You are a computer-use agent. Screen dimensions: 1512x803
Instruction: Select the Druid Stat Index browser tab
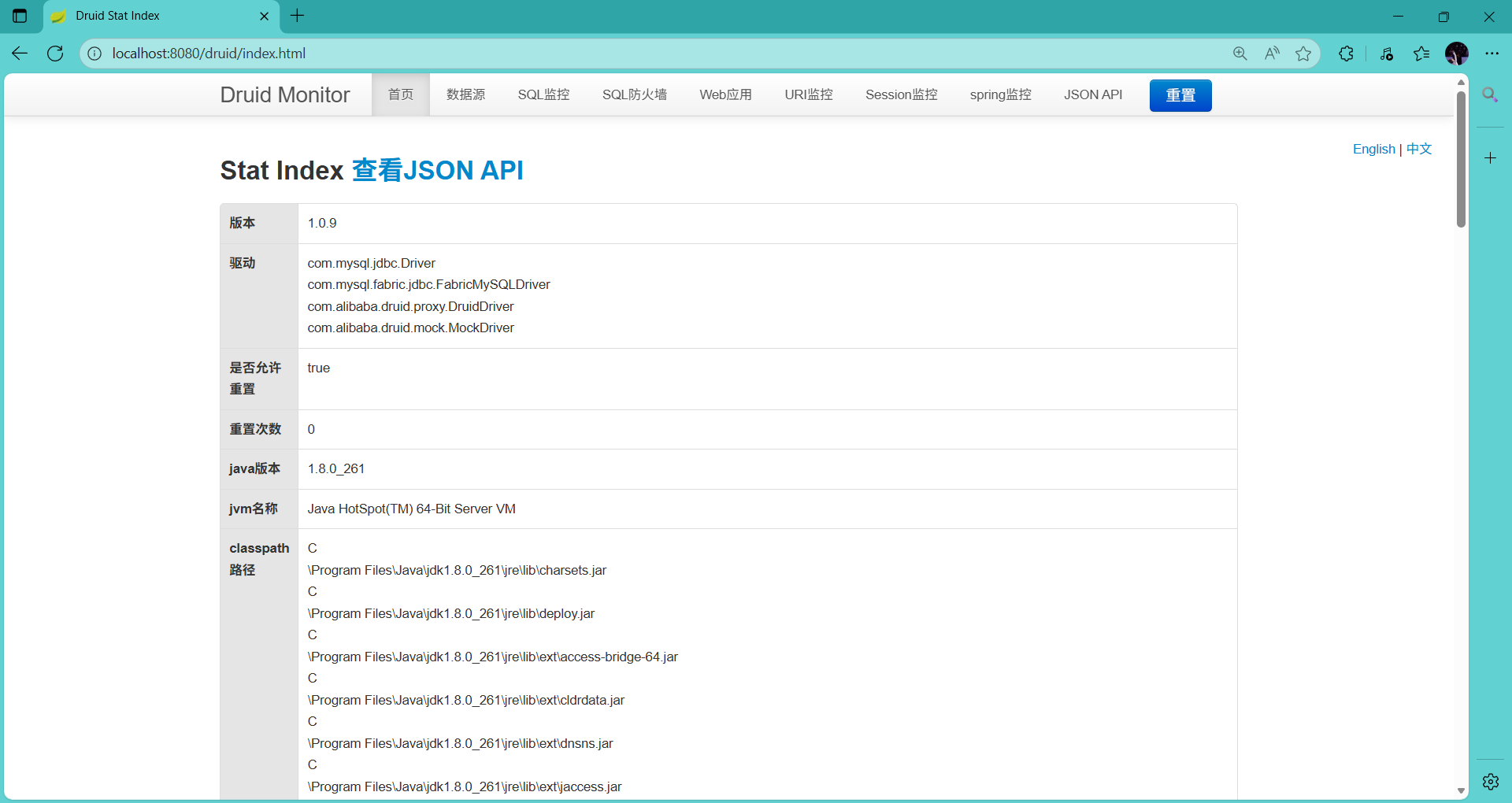[161, 16]
